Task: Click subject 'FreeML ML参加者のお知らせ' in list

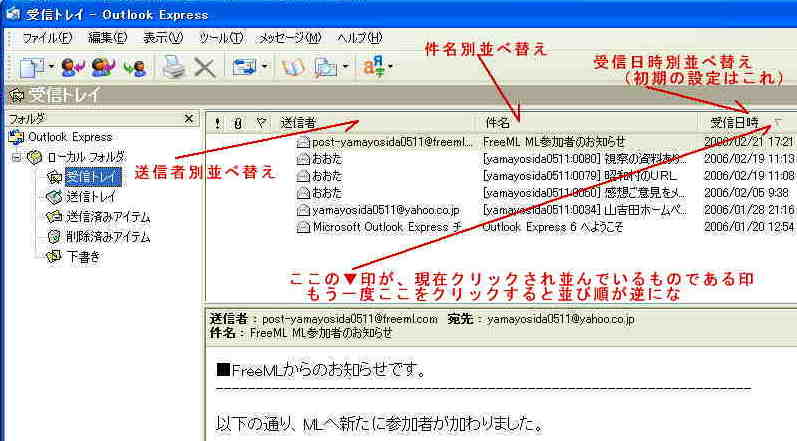Action: [554, 142]
